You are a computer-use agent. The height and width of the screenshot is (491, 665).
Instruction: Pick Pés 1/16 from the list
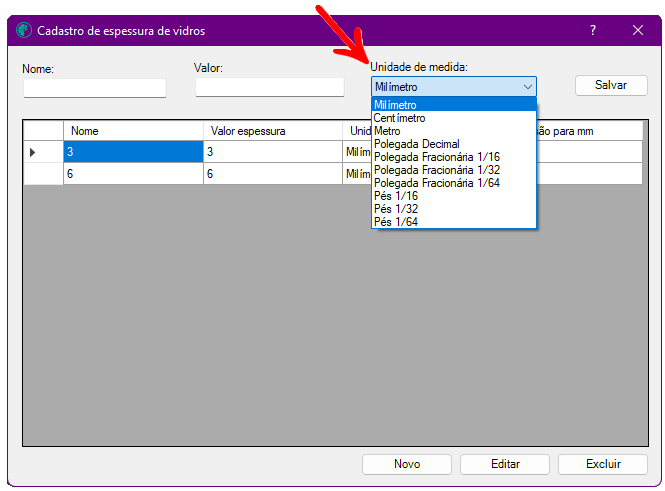coord(454,196)
